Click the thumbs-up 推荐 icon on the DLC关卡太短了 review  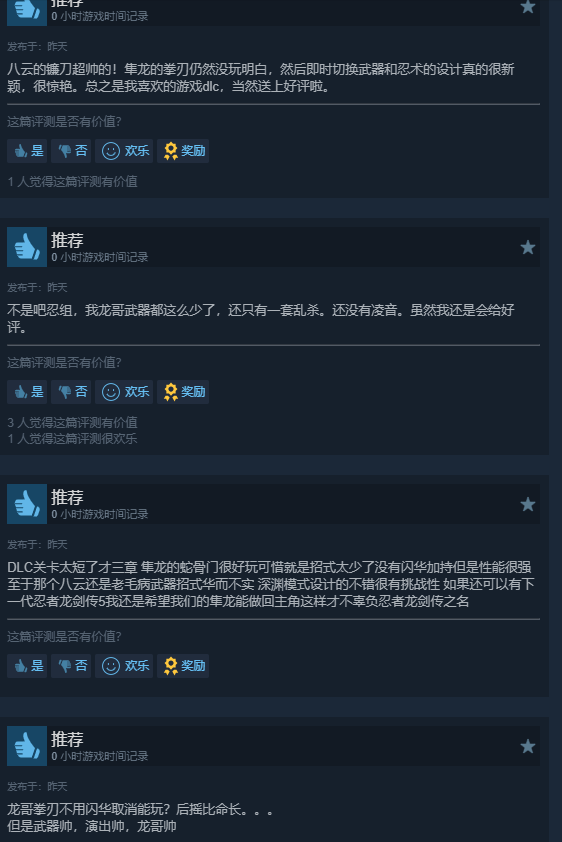27,504
